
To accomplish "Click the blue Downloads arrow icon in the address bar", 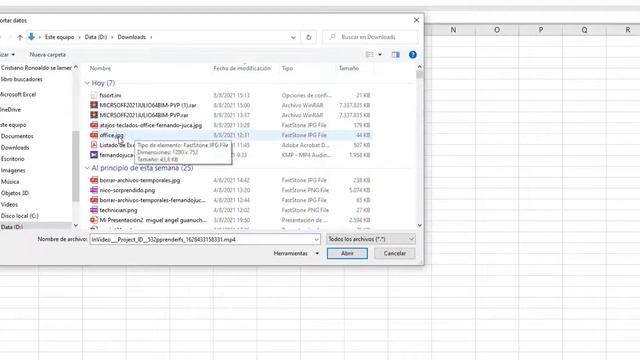I will click(x=31, y=37).
